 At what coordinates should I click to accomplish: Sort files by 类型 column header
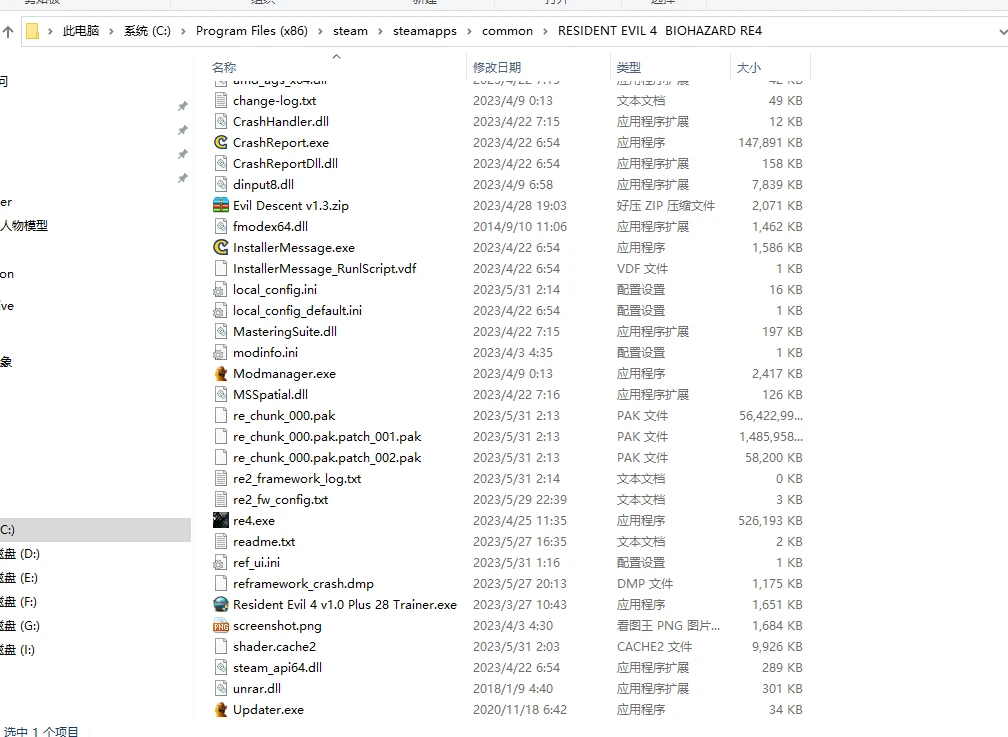[x=628, y=68]
